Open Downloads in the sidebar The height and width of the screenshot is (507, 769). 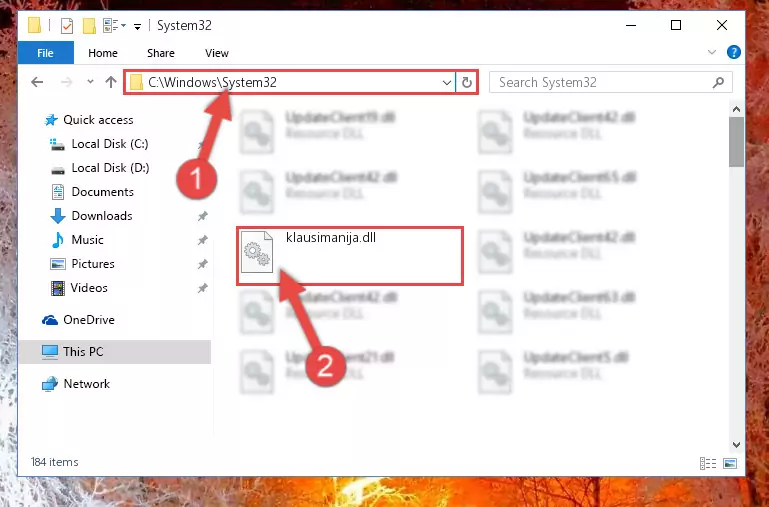coord(102,216)
